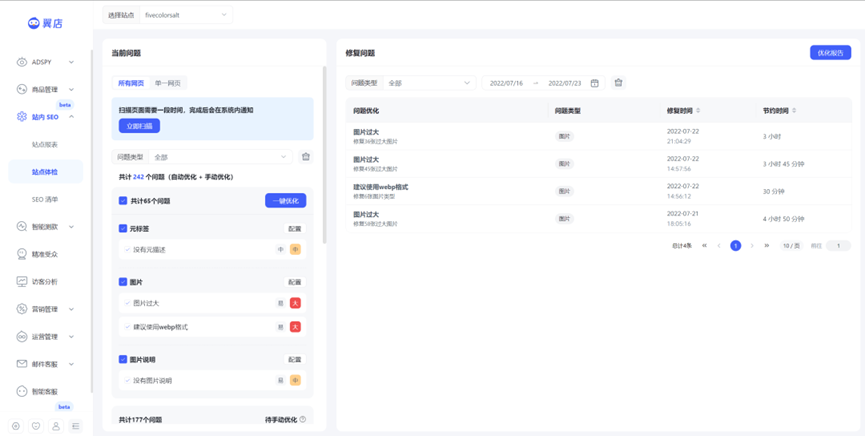Switch to the 所有网页 tab
The image size is (865, 436).
(131, 83)
